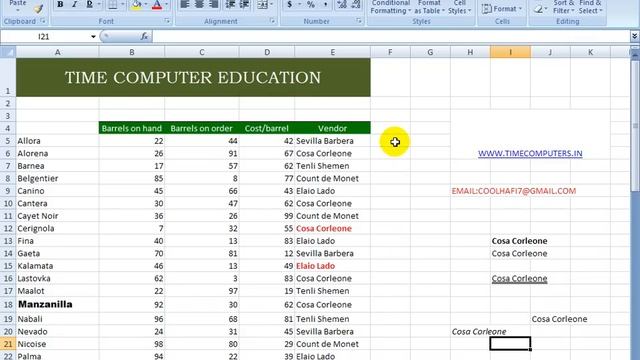
Task: Open Sort & Filter menu
Action: (x=564, y=7)
